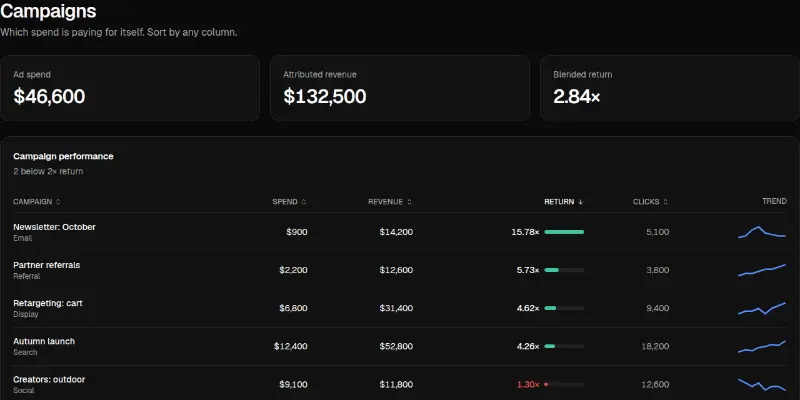Click the Email channel label
Image resolution: width=800 pixels, height=400 pixels.
tap(22, 238)
